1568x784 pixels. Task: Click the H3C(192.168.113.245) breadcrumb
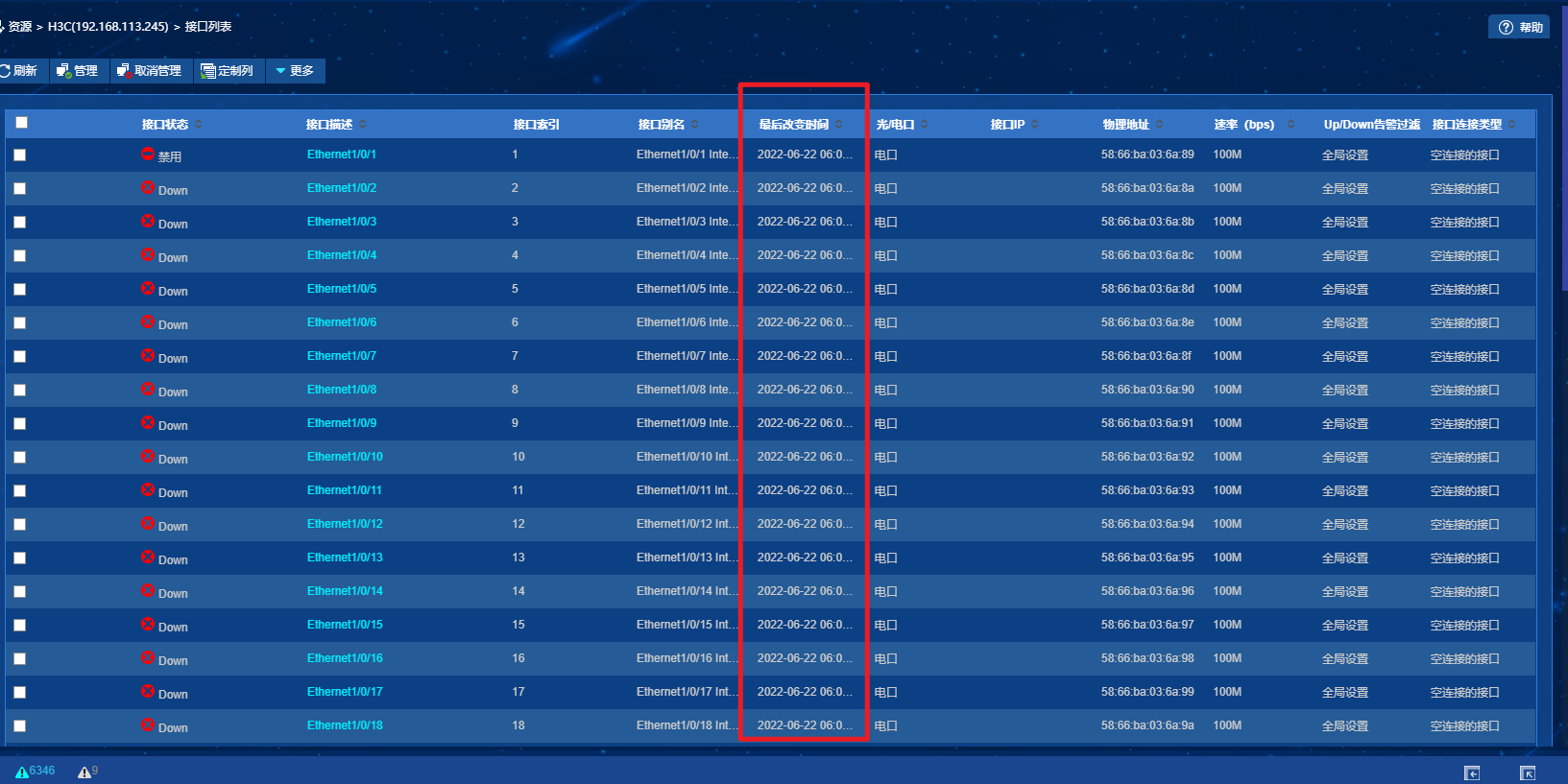click(109, 27)
